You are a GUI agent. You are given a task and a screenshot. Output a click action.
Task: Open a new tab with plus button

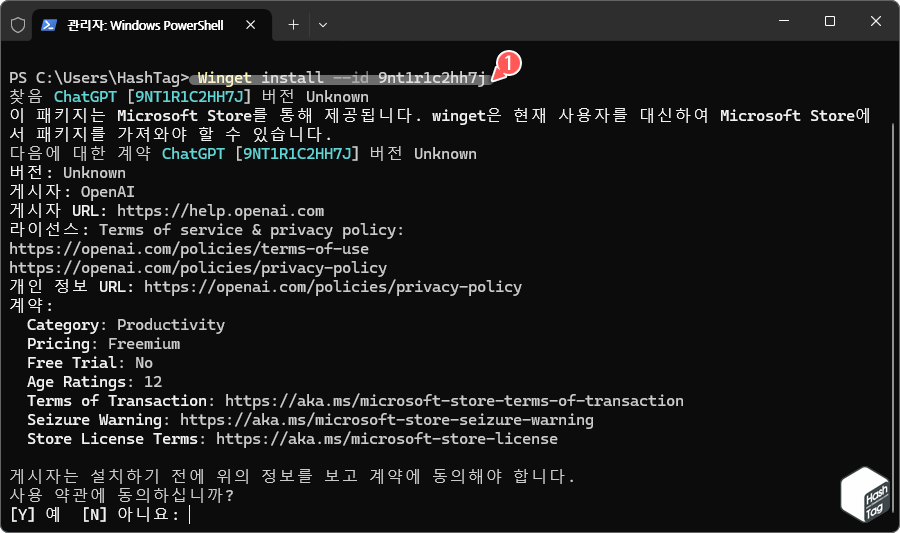pos(293,25)
